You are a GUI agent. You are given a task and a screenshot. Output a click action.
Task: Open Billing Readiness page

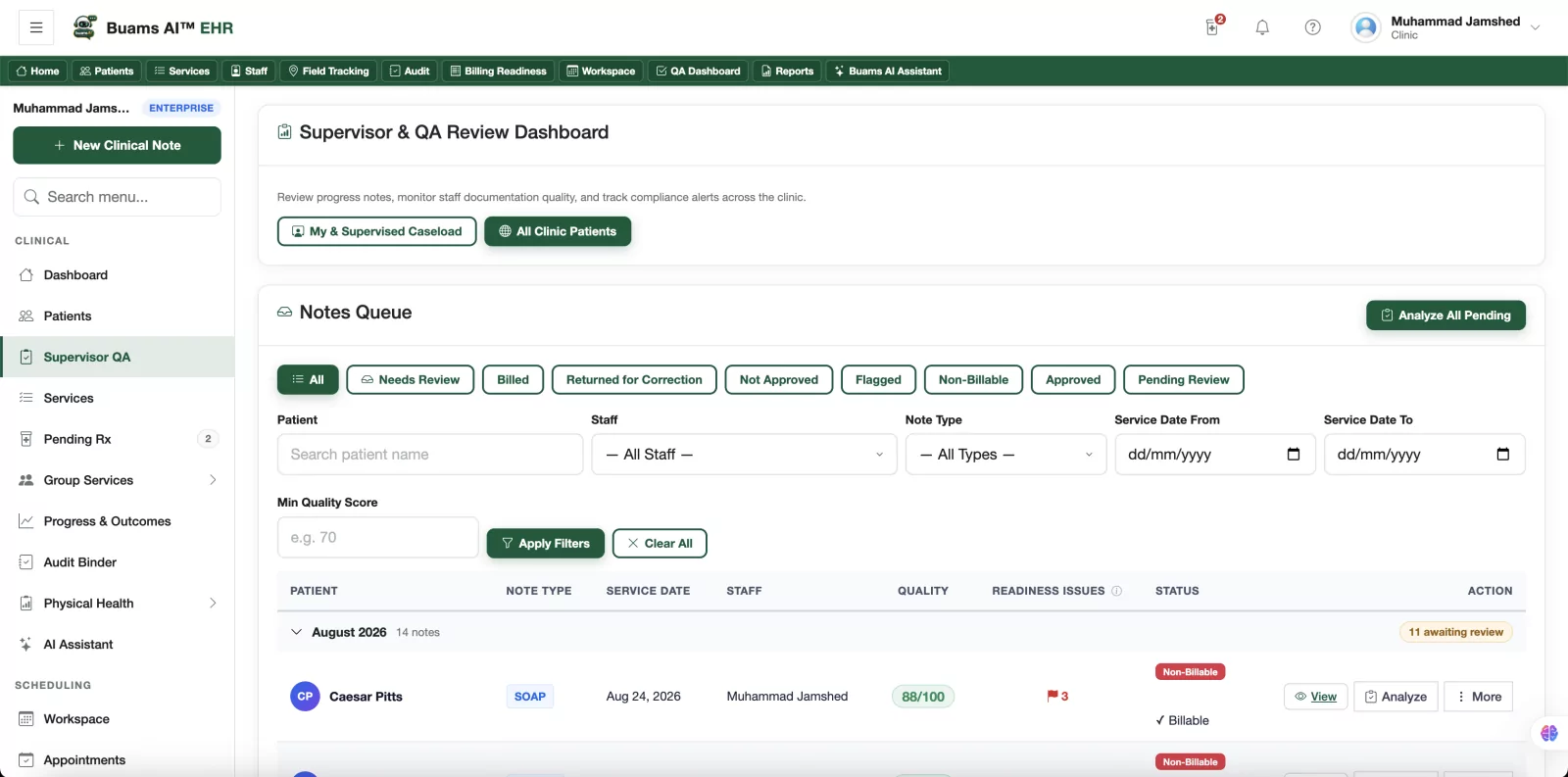498,71
